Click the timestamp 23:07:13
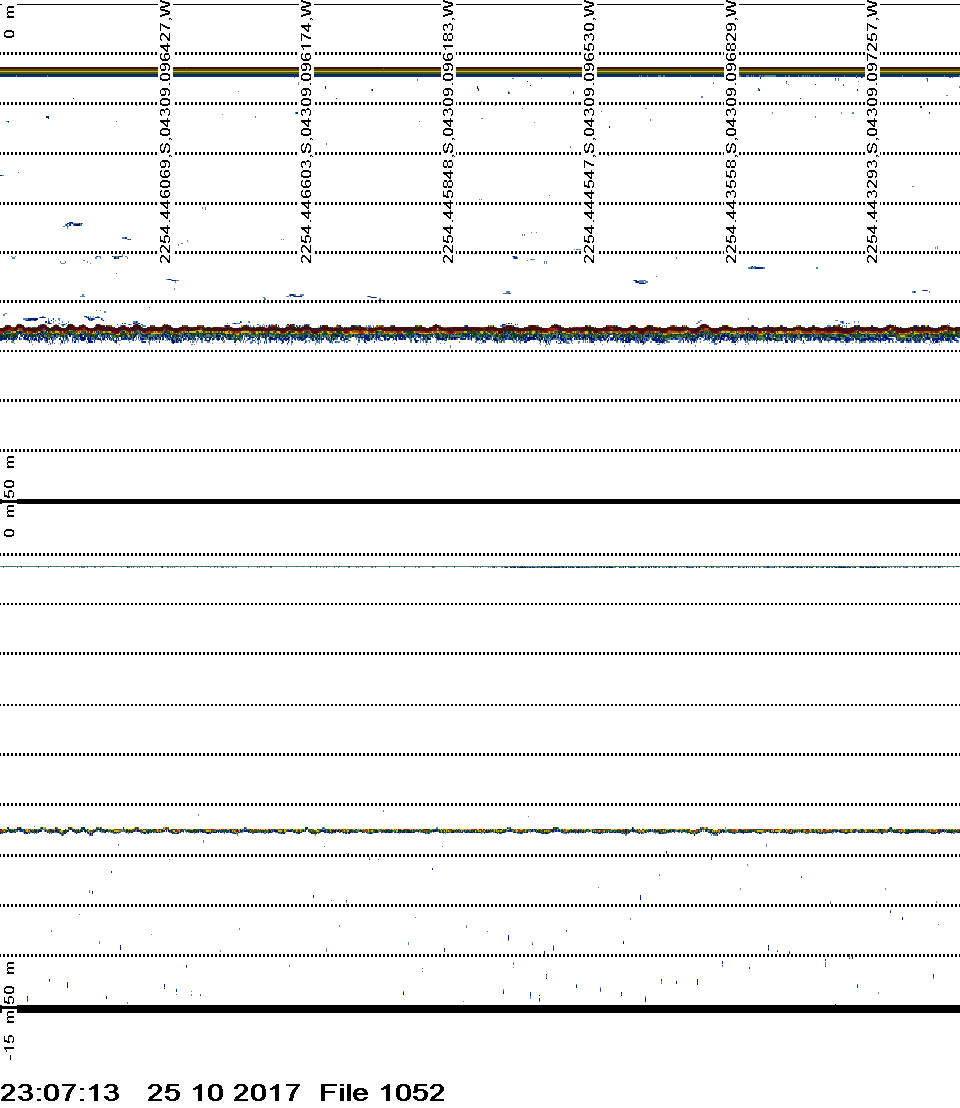 (x=60, y=1093)
